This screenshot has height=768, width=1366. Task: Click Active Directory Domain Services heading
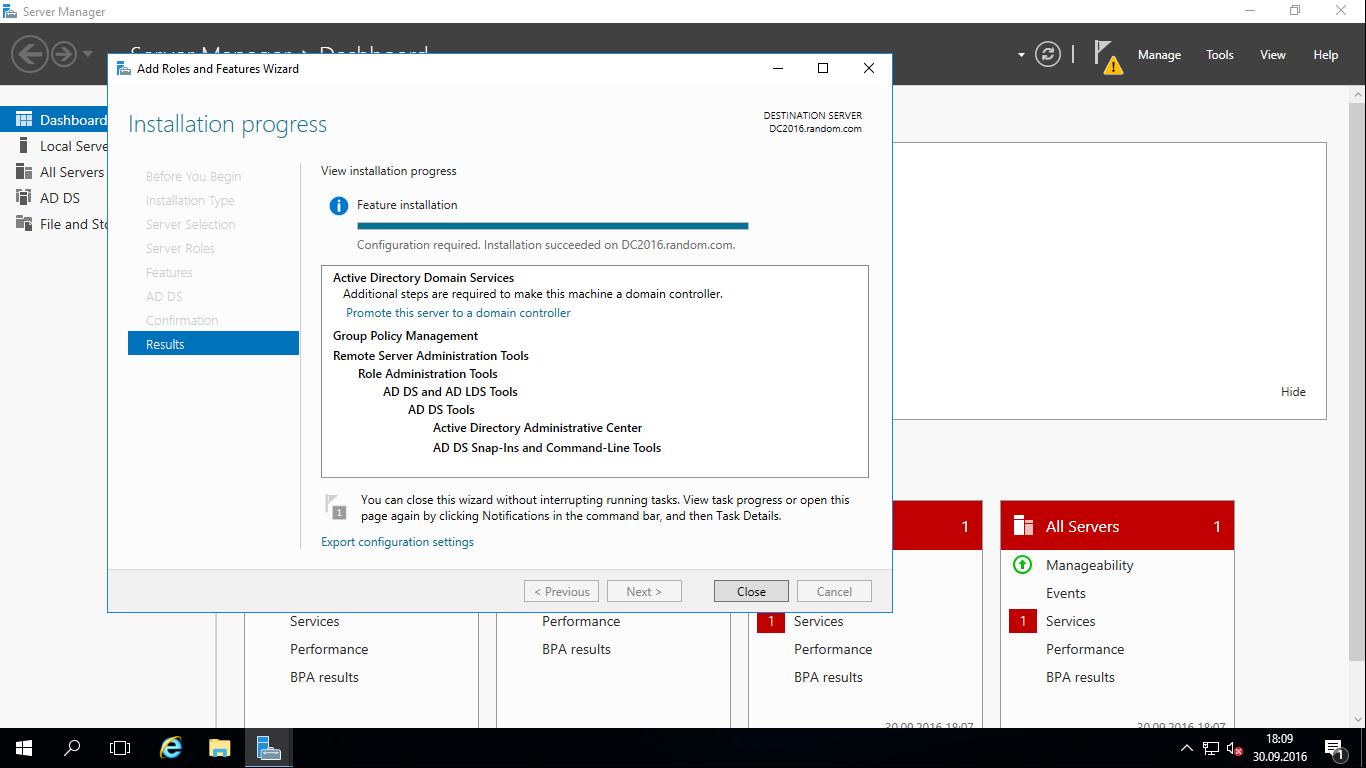(423, 278)
